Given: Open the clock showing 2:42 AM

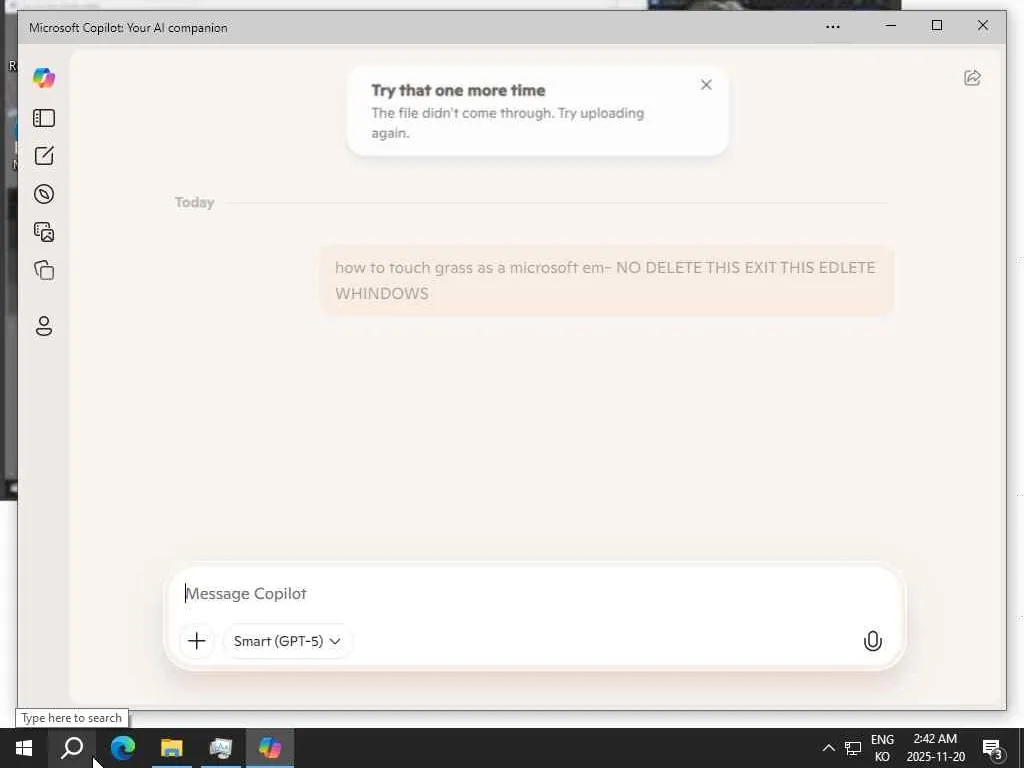Looking at the screenshot, I should click(x=935, y=748).
